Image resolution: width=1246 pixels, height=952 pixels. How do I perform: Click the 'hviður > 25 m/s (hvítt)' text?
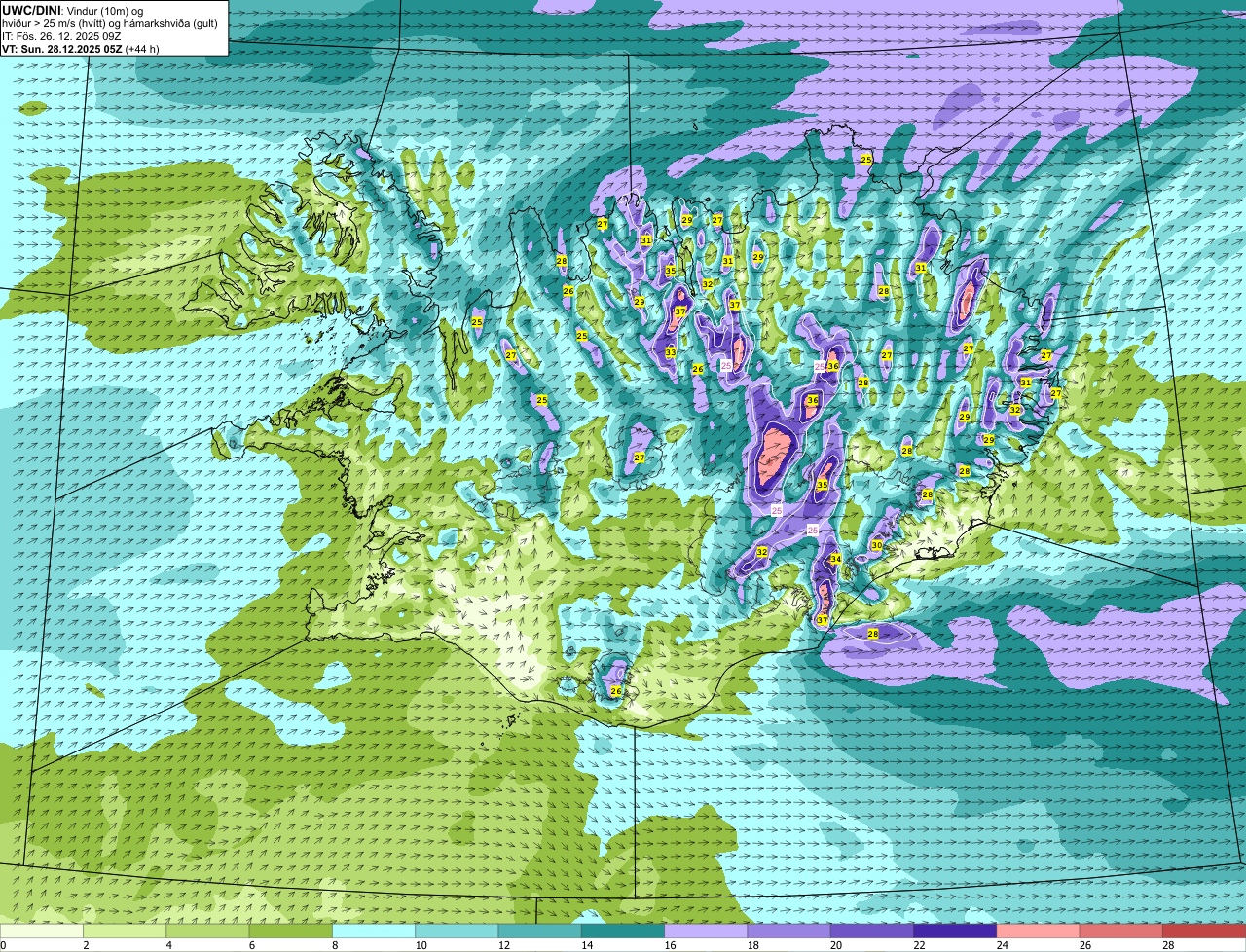(55, 22)
